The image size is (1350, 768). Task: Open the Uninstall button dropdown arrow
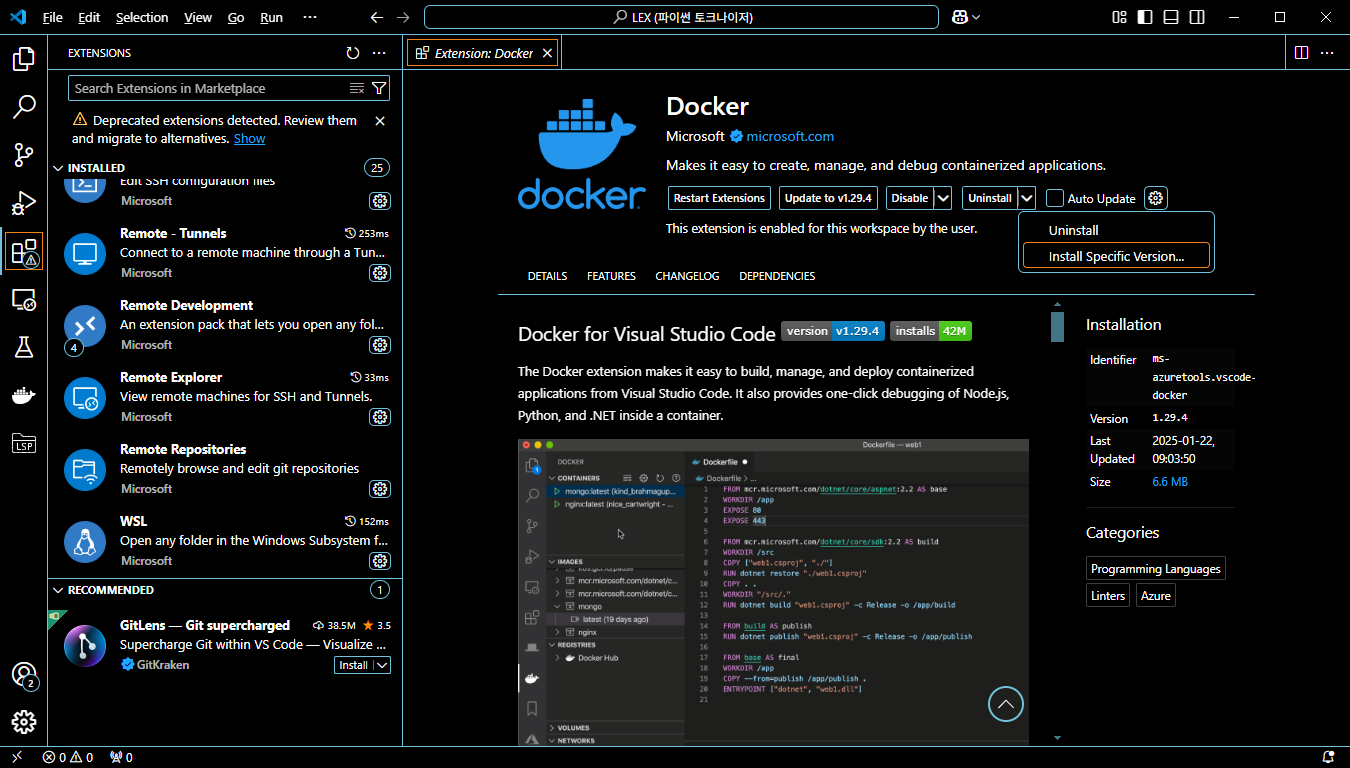[x=1027, y=198]
